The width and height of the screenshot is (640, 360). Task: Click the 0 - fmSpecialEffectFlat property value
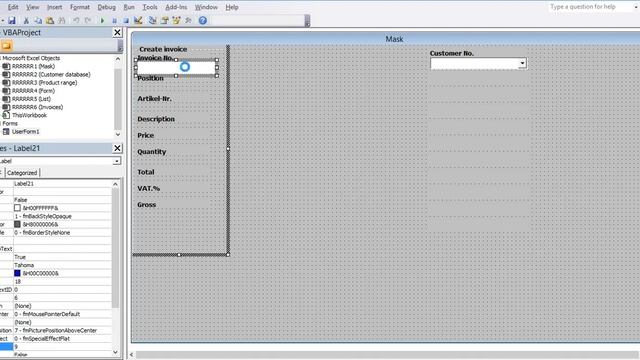tap(62, 339)
